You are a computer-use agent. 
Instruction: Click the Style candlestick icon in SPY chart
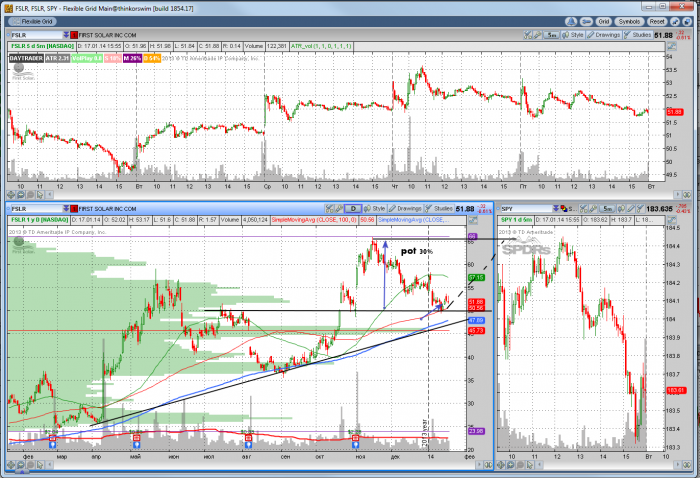click(x=621, y=208)
